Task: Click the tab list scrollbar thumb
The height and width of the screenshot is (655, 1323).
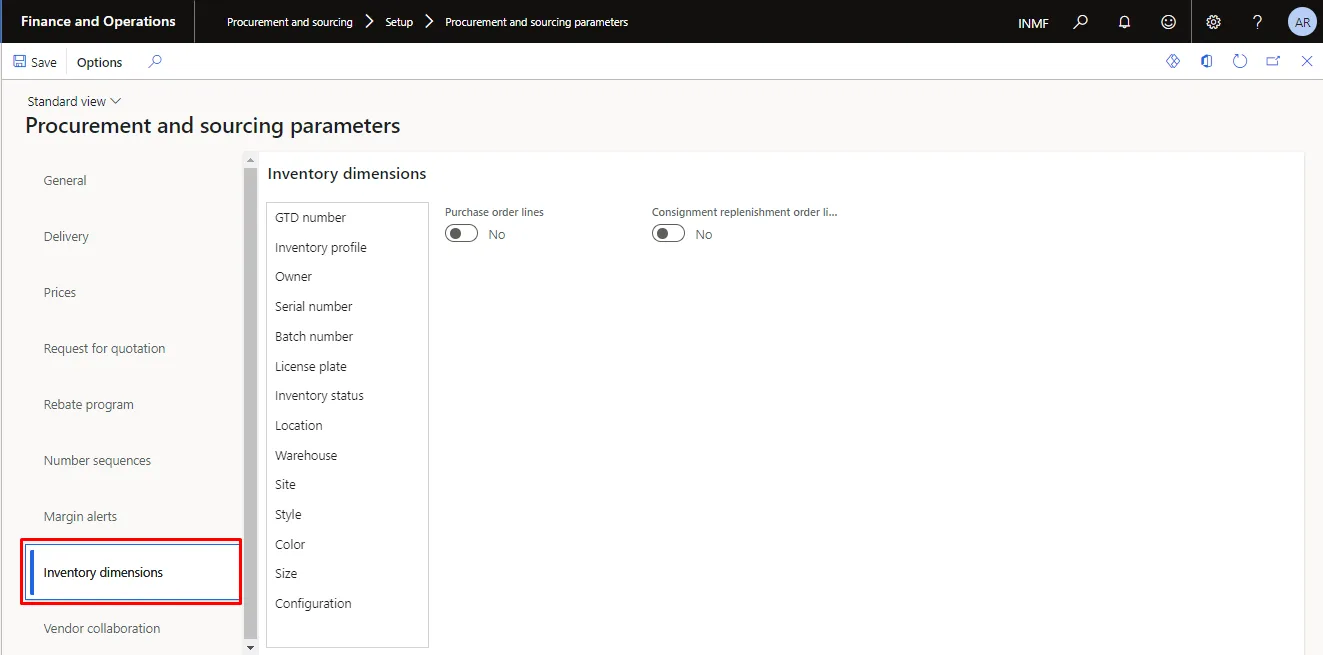Action: click(251, 402)
